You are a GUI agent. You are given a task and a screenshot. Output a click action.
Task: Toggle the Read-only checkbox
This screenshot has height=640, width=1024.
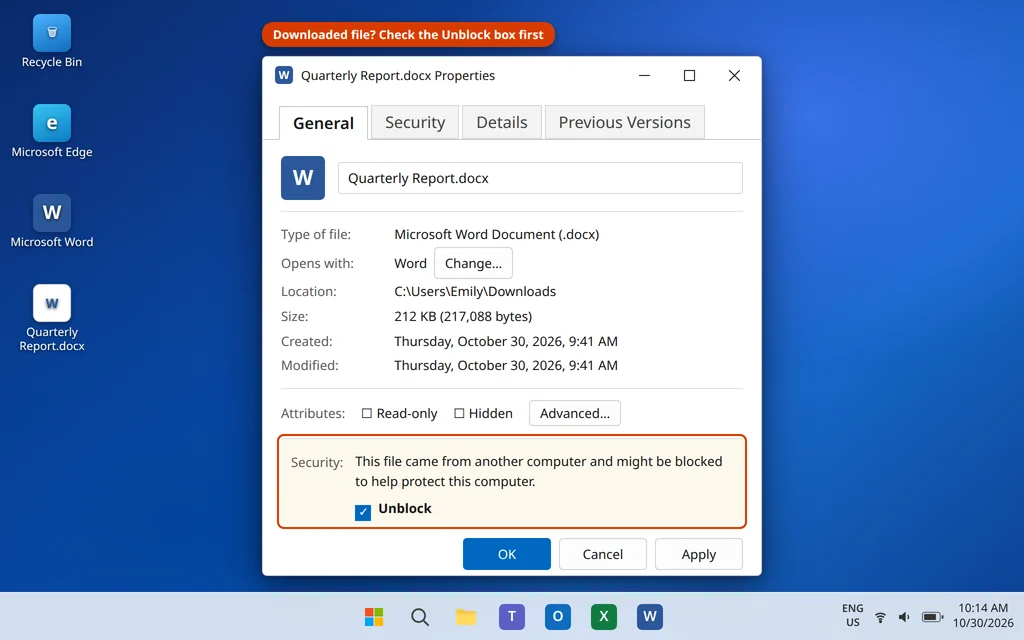(367, 413)
